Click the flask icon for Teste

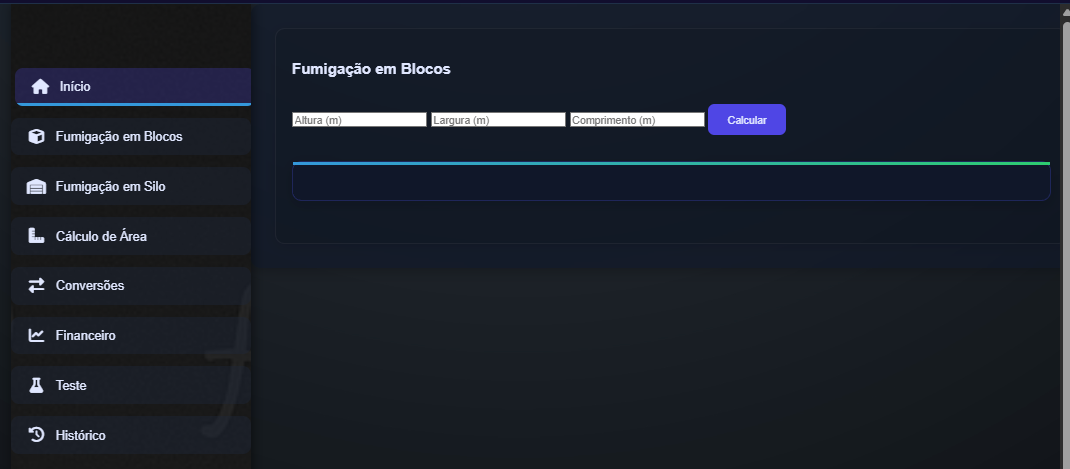pos(37,386)
